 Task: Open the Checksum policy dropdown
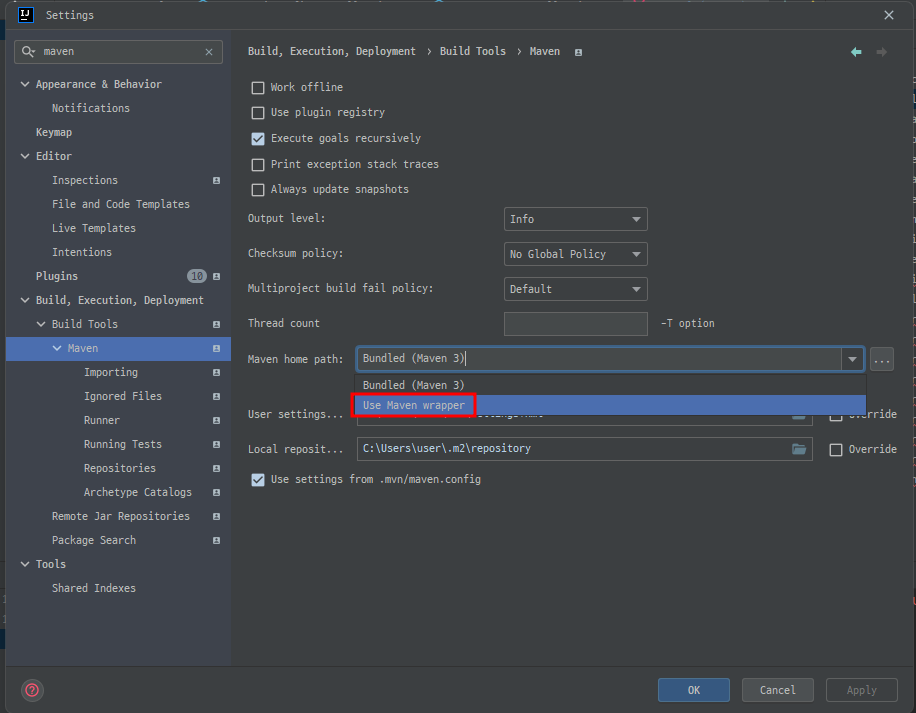tap(575, 254)
